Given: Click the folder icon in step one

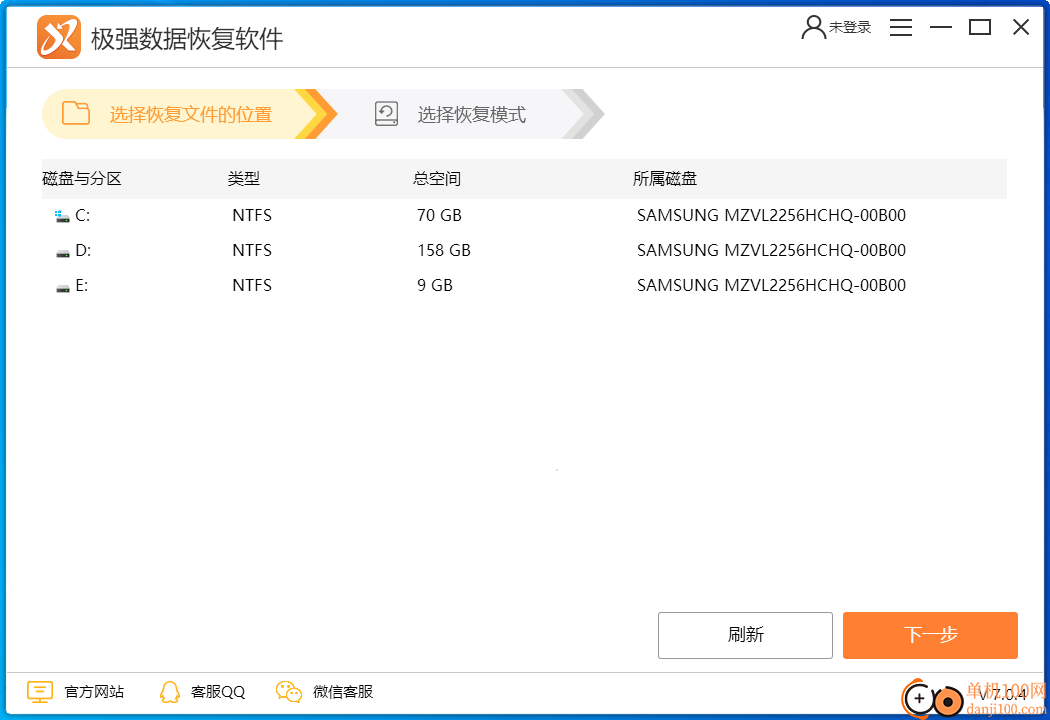Looking at the screenshot, I should (76, 113).
